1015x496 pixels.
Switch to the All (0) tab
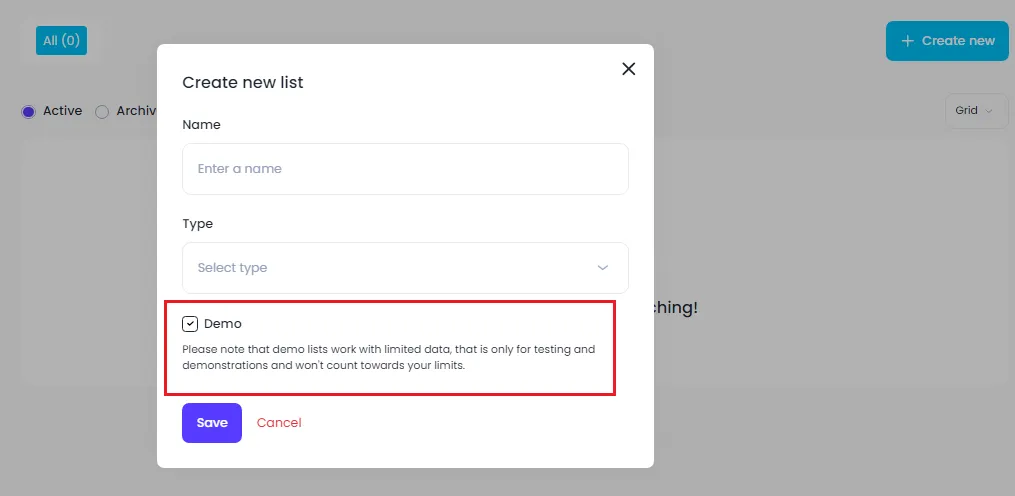(x=61, y=41)
